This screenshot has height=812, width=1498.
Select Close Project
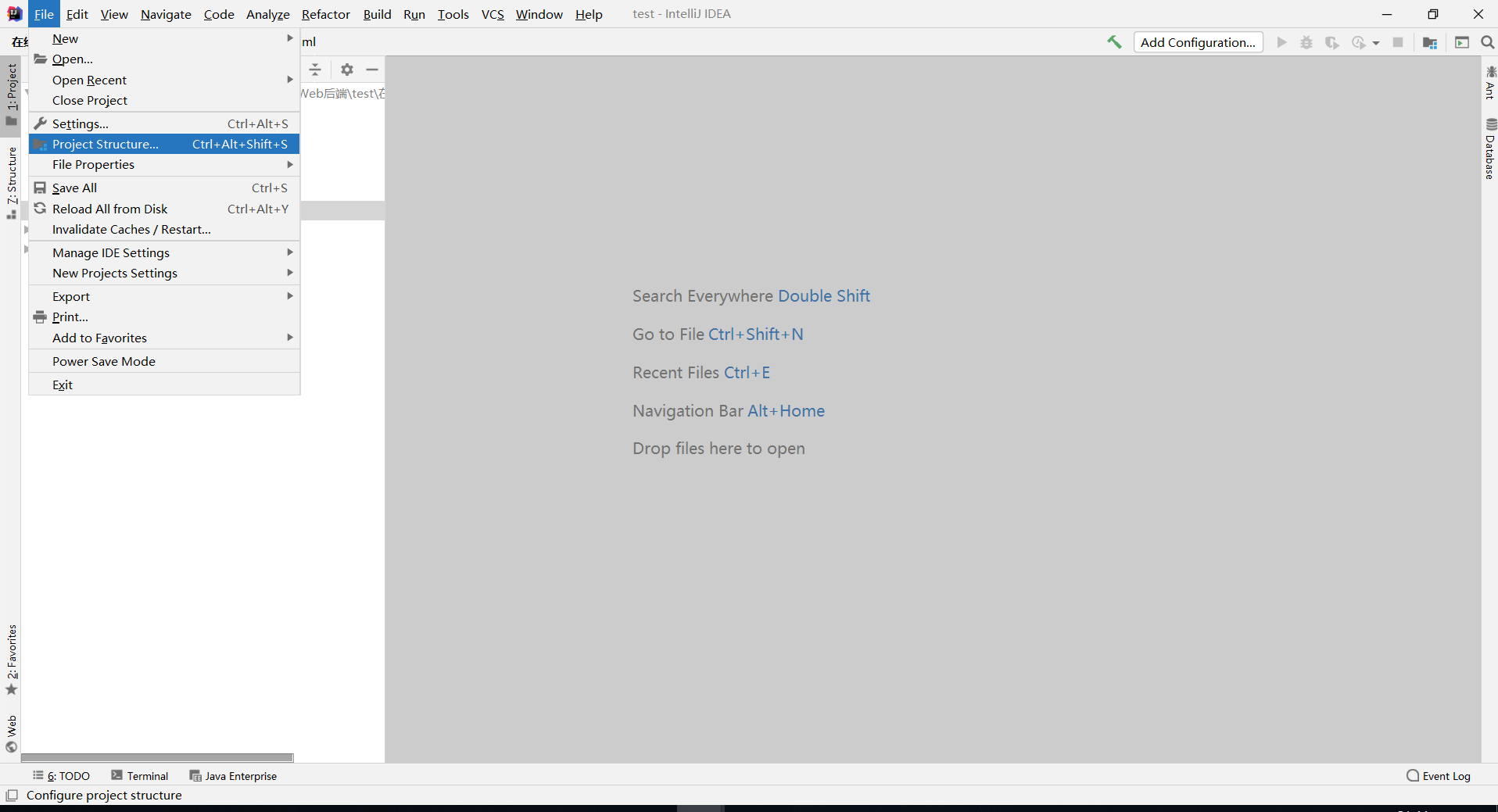pos(164,100)
